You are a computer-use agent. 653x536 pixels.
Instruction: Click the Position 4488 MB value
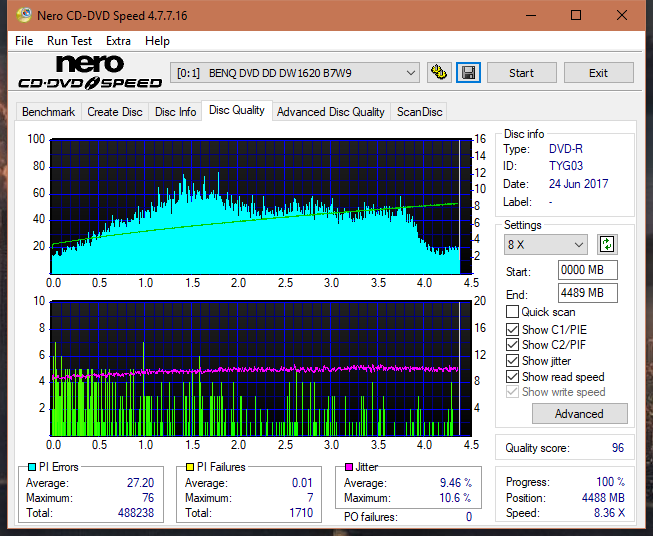603,498
